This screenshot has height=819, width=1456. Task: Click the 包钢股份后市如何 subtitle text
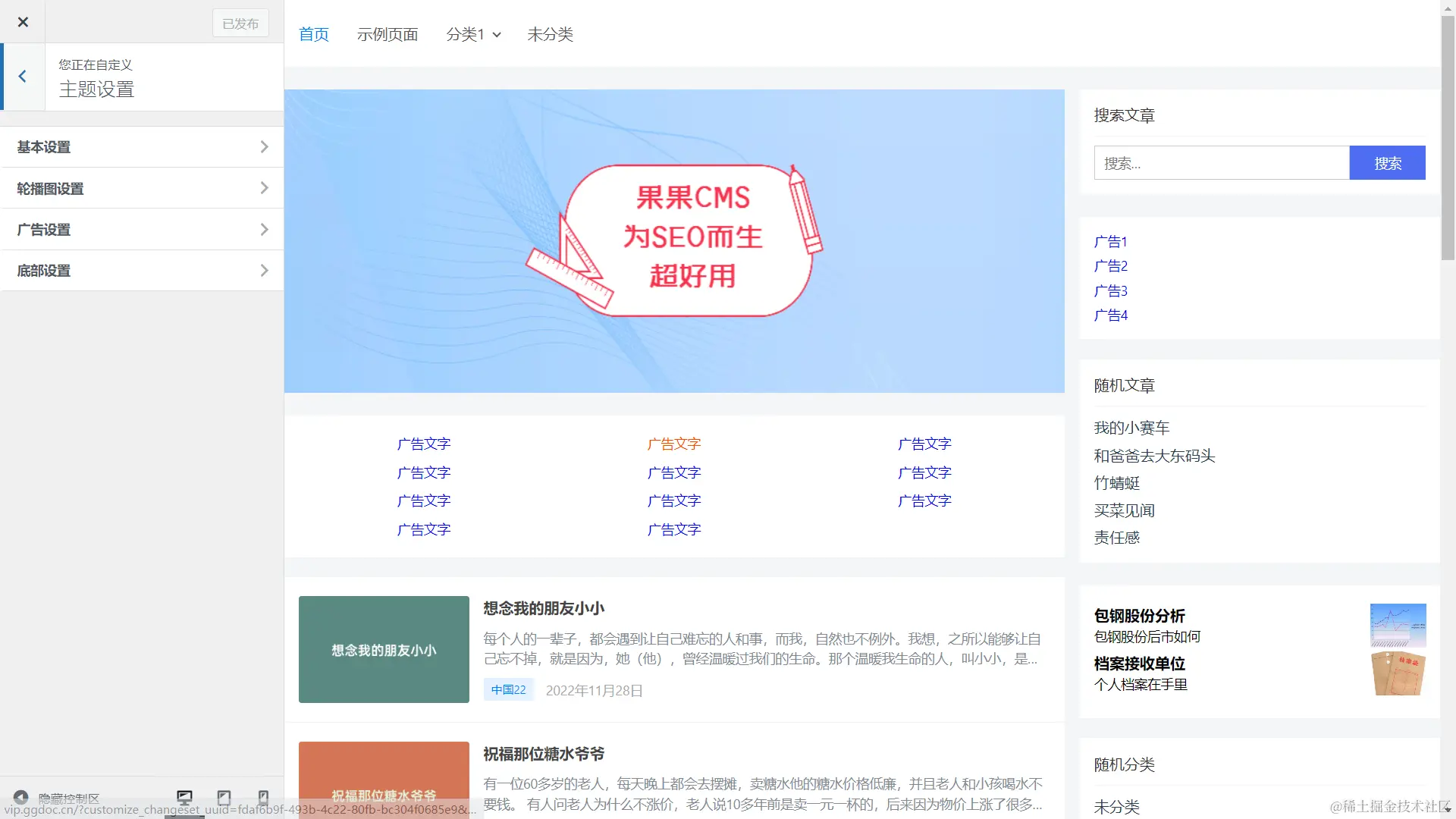1147,637
